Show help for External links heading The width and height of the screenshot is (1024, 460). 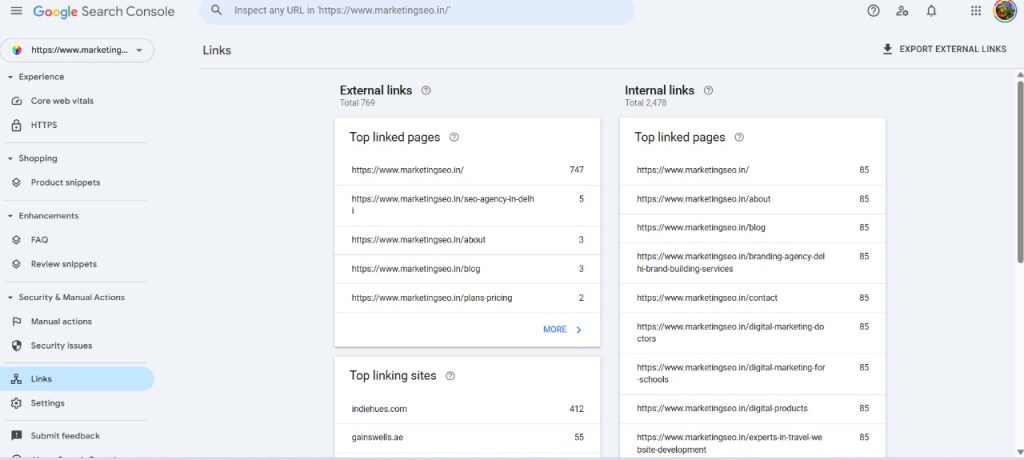coord(426,90)
